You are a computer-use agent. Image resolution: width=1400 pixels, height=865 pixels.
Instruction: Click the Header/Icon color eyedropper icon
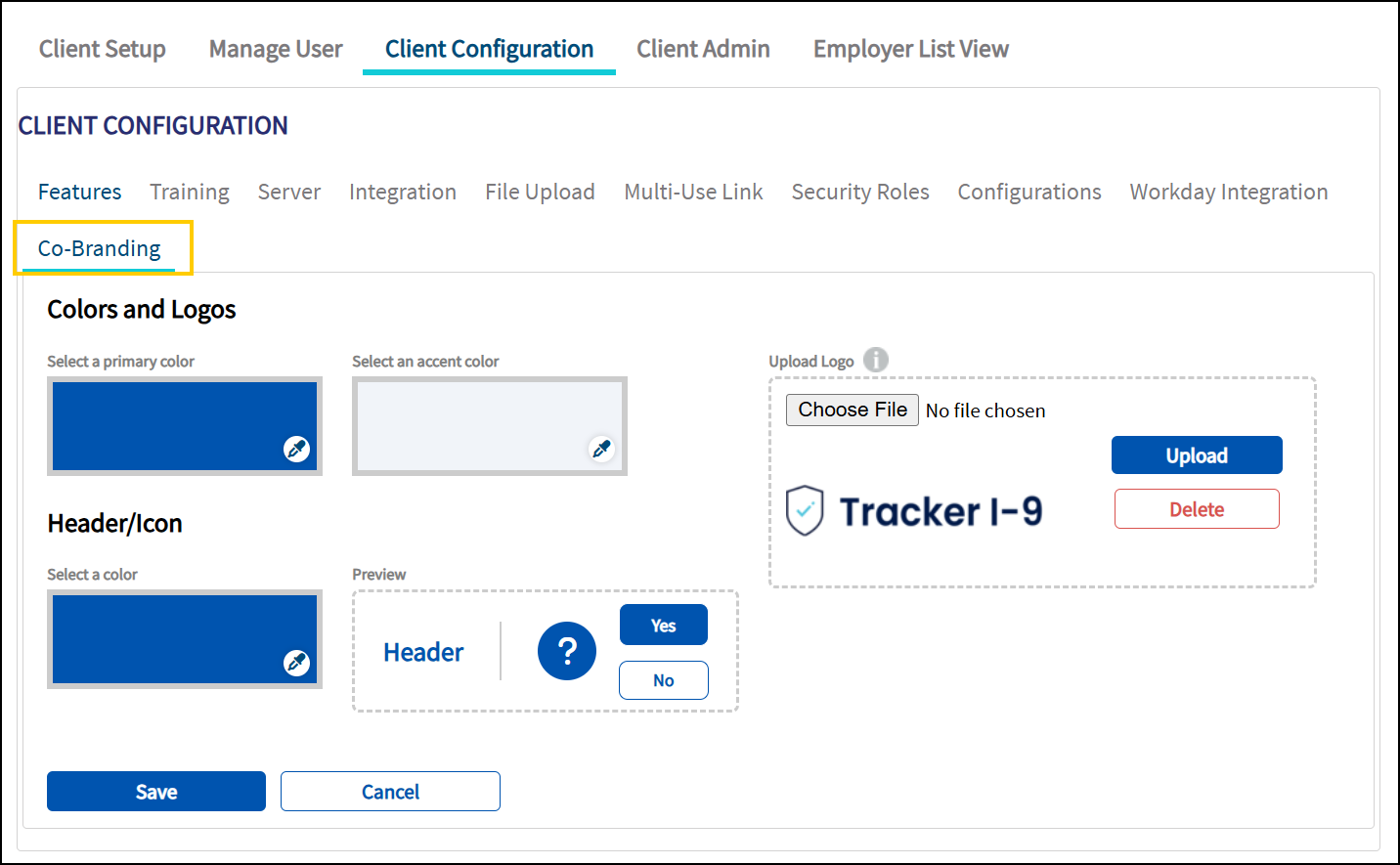(296, 662)
